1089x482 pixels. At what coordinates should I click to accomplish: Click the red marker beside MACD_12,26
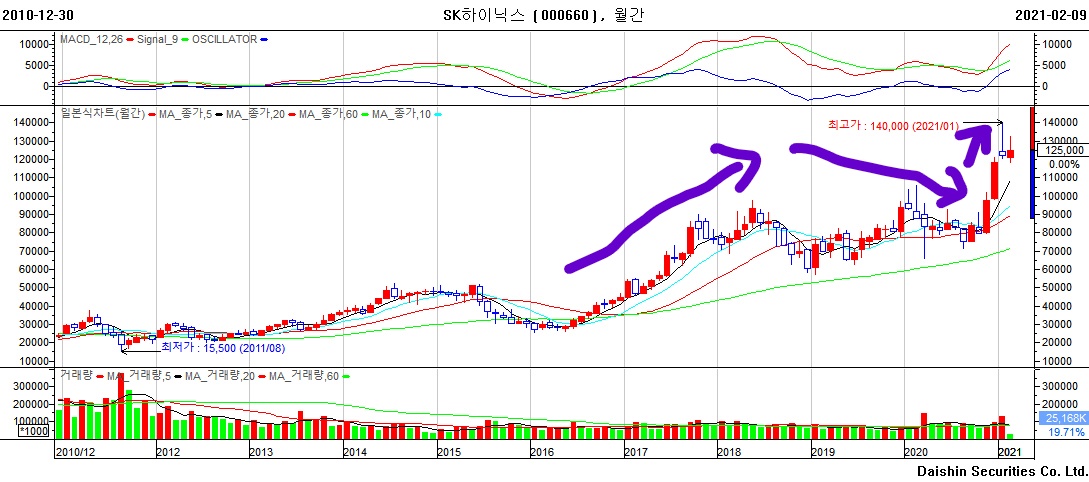click(129, 40)
